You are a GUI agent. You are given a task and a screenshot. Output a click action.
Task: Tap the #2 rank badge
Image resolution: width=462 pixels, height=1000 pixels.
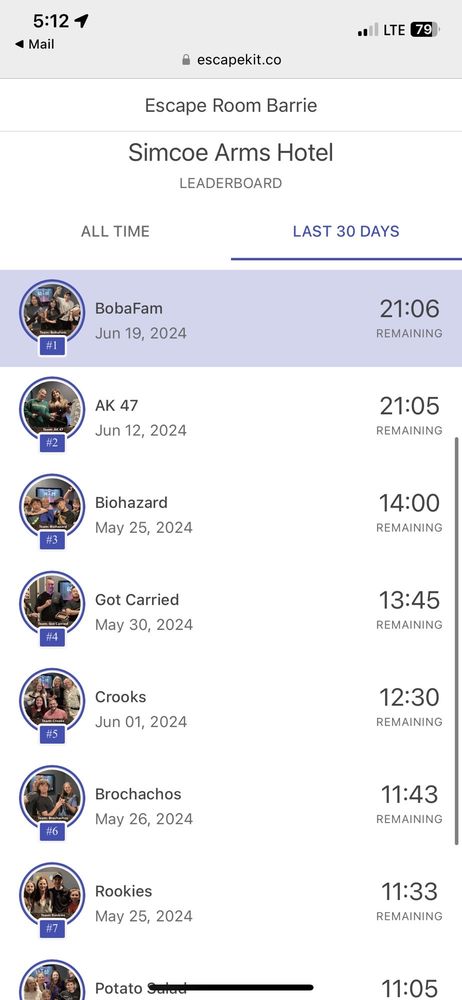pyautogui.click(x=52, y=443)
